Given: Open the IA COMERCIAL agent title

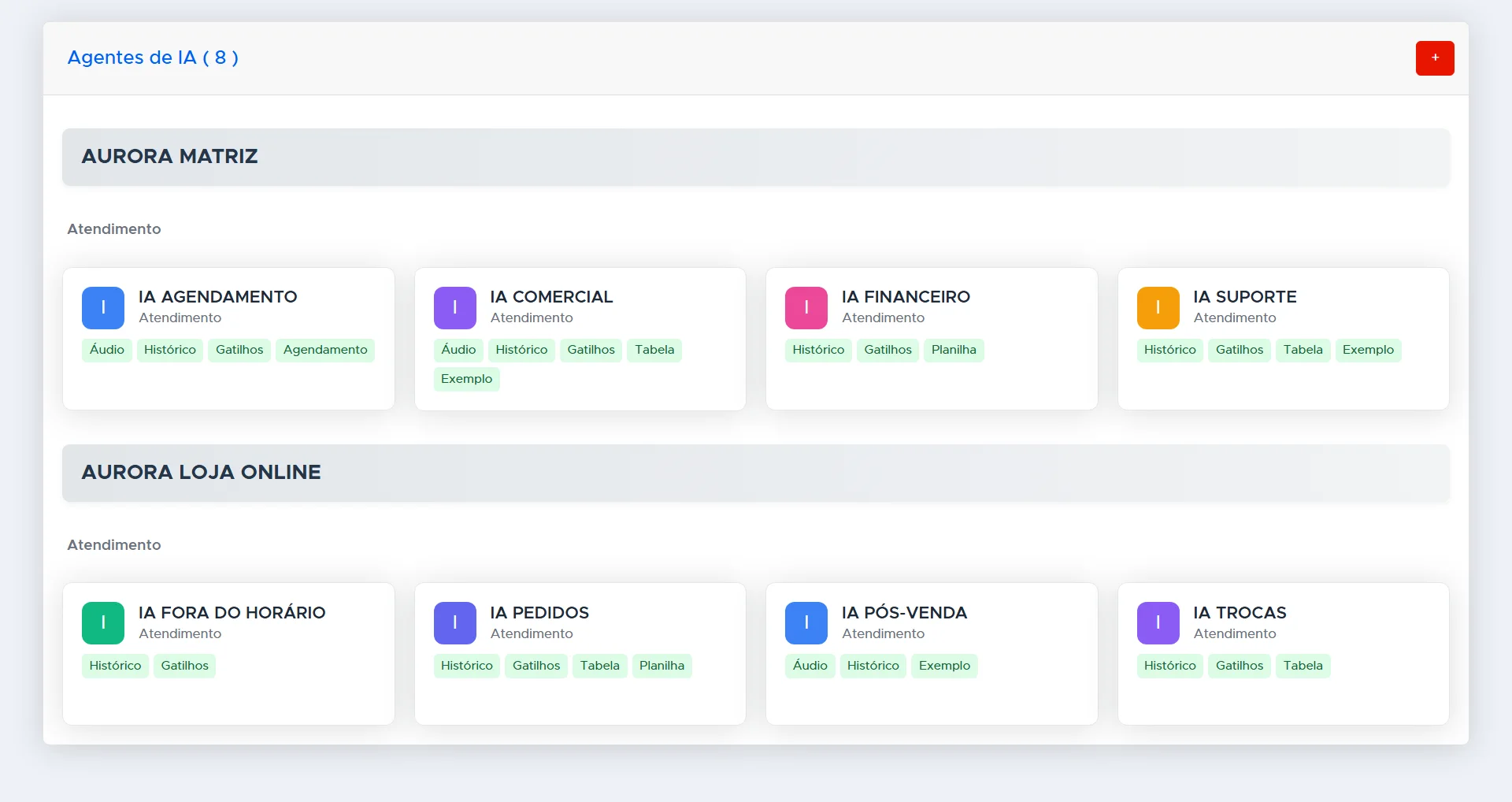Looking at the screenshot, I should pyautogui.click(x=551, y=297).
